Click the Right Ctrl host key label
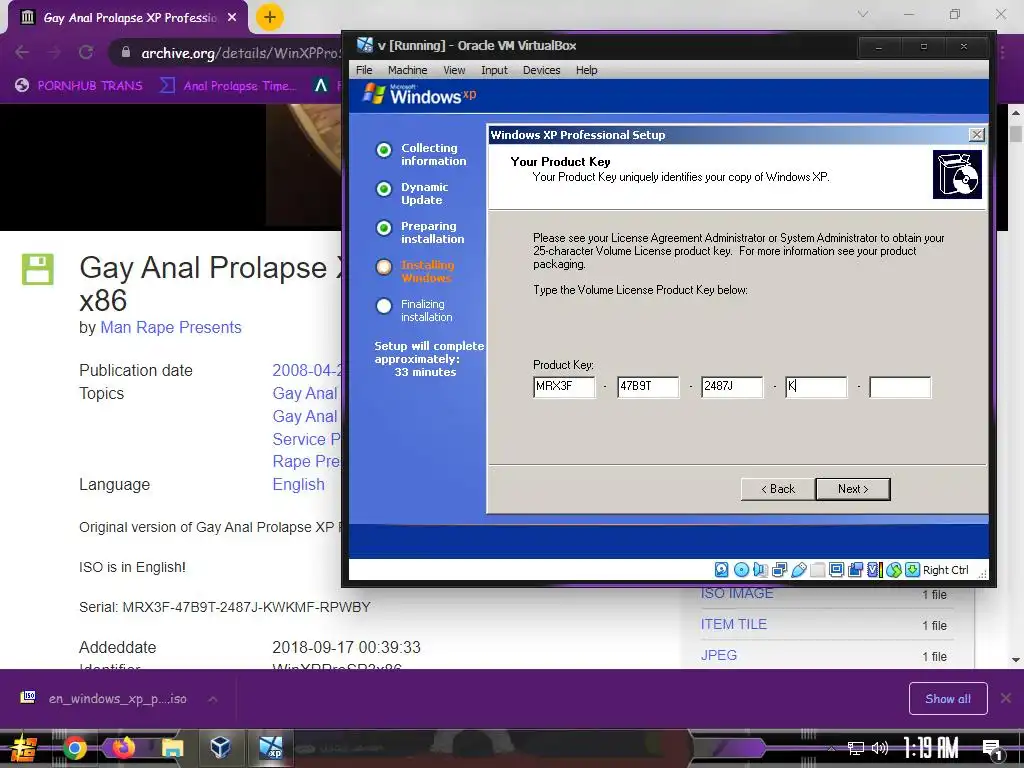The width and height of the screenshot is (1024, 768). [x=945, y=570]
